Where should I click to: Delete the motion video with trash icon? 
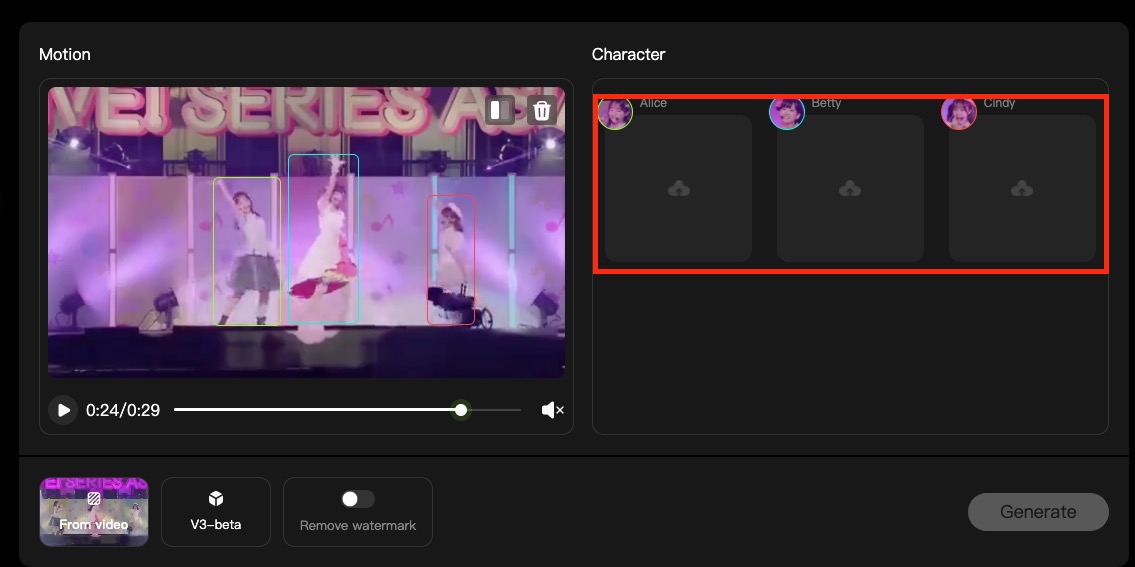pos(542,110)
